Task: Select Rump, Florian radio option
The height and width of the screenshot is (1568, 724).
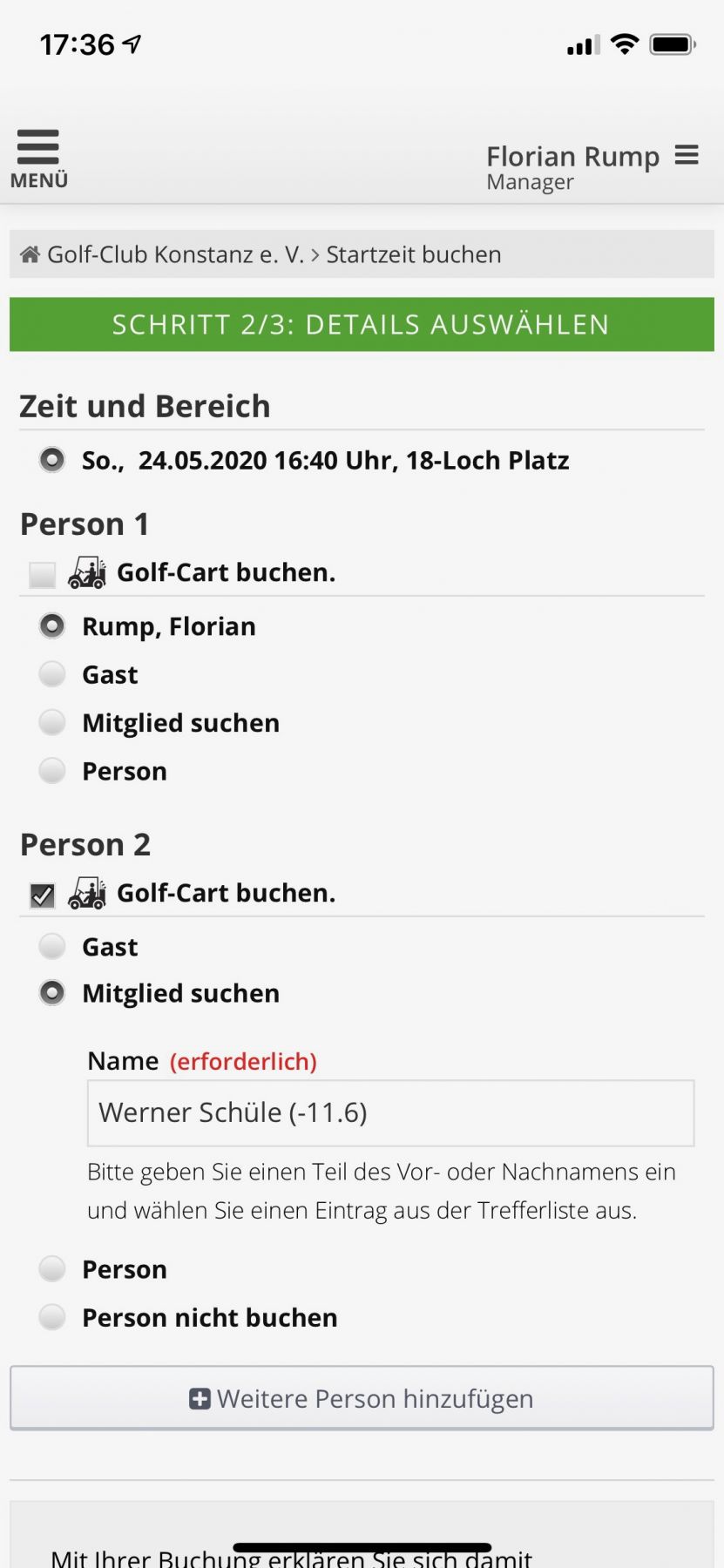Action: [52, 625]
